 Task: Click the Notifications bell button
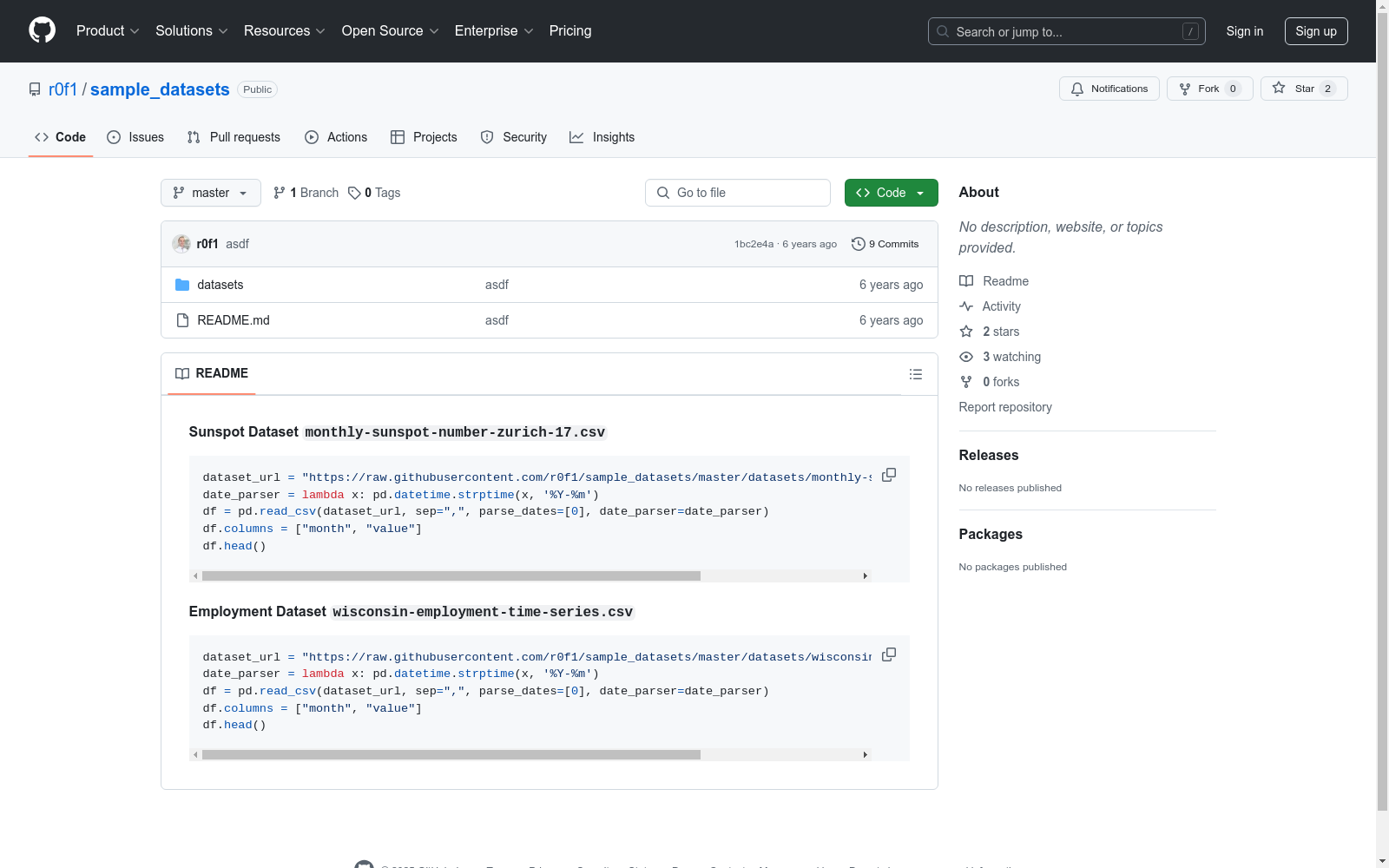coord(1109,89)
